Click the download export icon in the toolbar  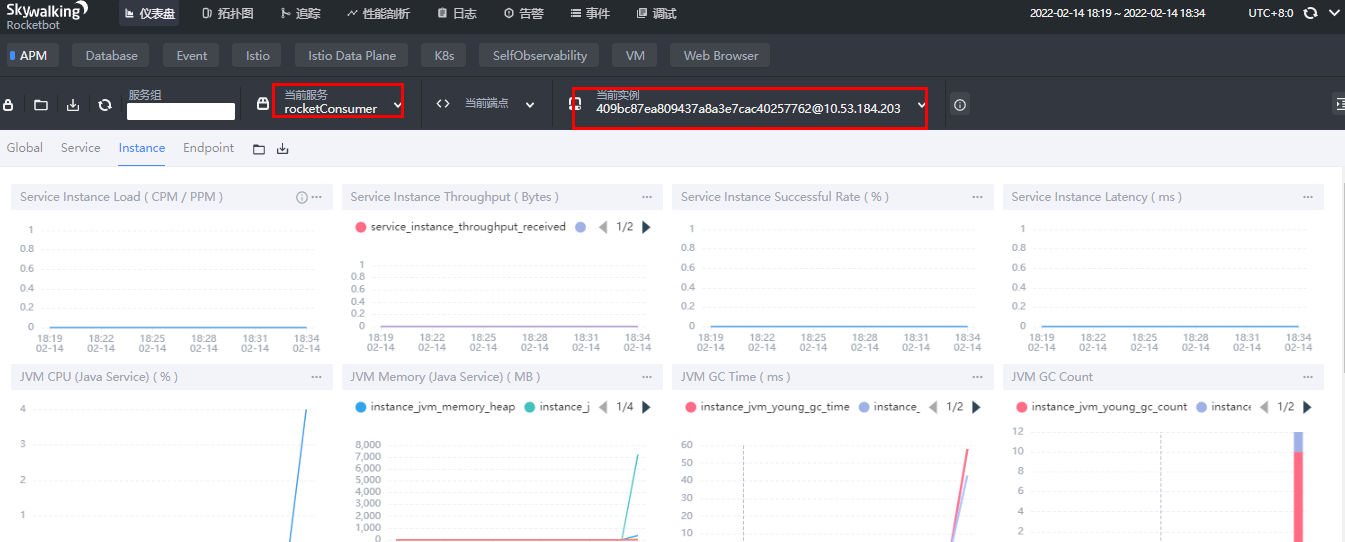coord(73,104)
